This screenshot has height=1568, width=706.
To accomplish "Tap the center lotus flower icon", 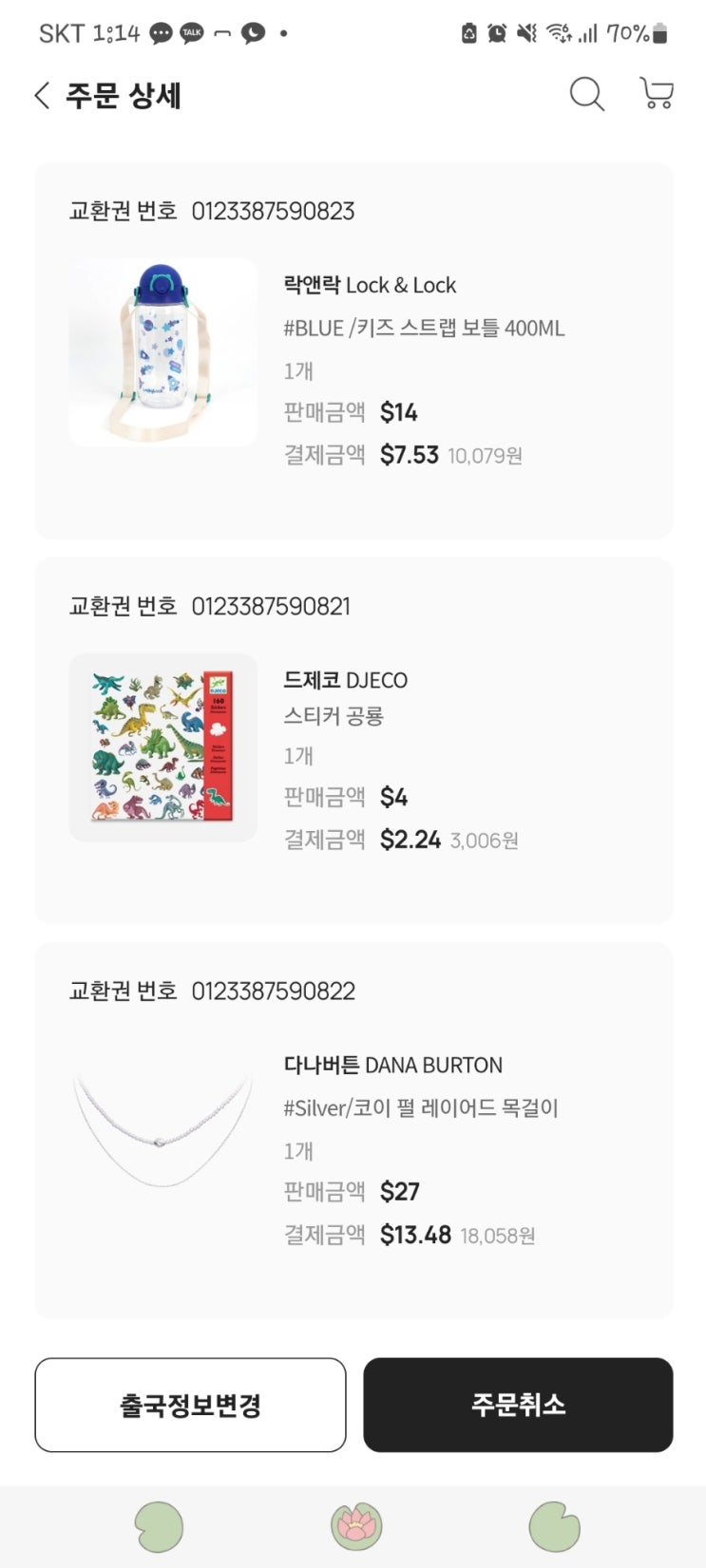I will pos(355,1526).
